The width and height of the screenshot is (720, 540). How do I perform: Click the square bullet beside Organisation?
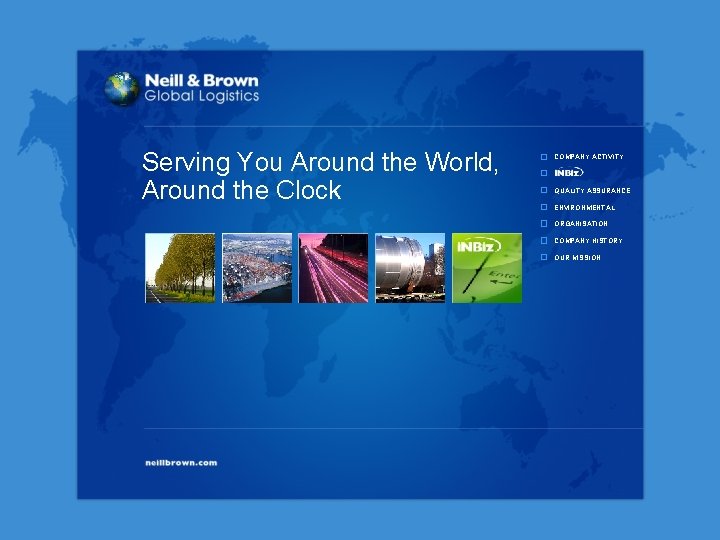tap(544, 224)
